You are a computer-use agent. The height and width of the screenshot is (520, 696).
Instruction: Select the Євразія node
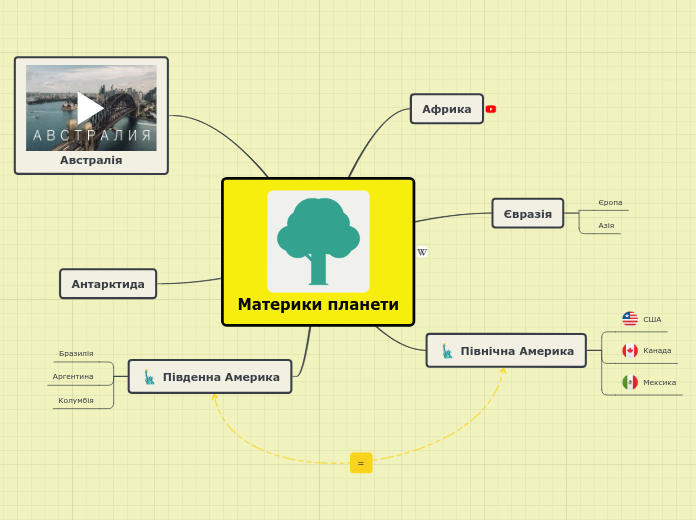tap(528, 214)
